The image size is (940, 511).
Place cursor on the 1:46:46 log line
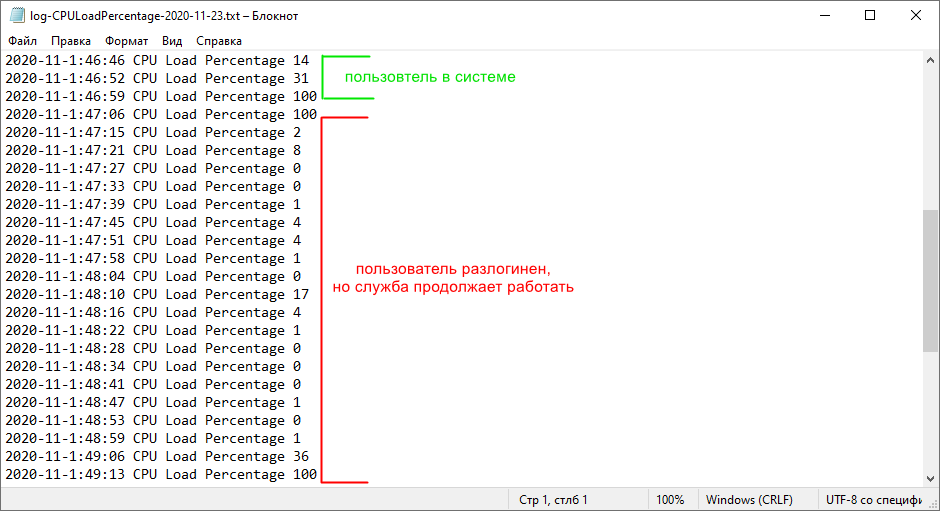(x=150, y=61)
